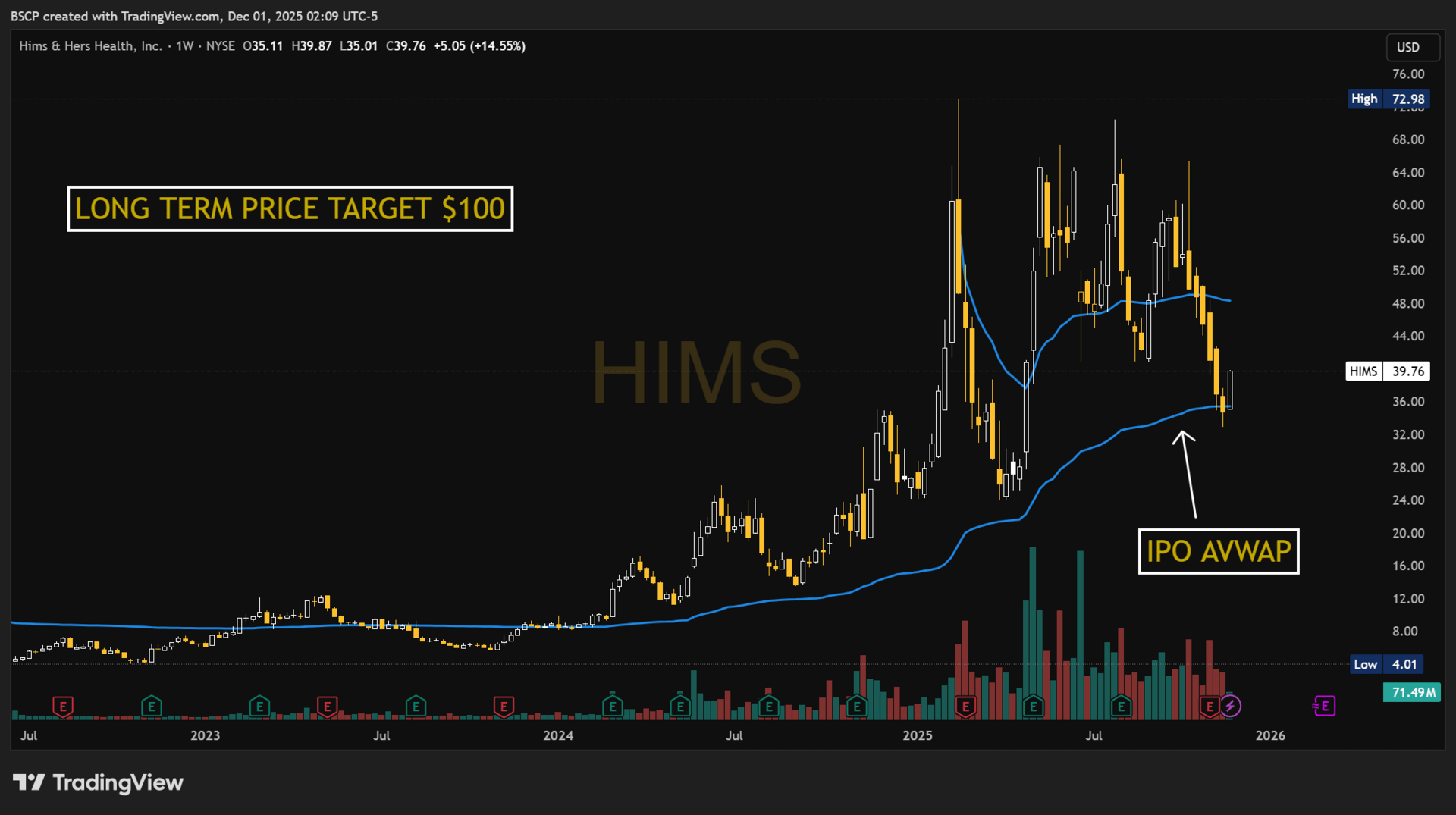Click 68.00 on the price axis
This screenshot has height=815, width=1456.
(x=1408, y=139)
